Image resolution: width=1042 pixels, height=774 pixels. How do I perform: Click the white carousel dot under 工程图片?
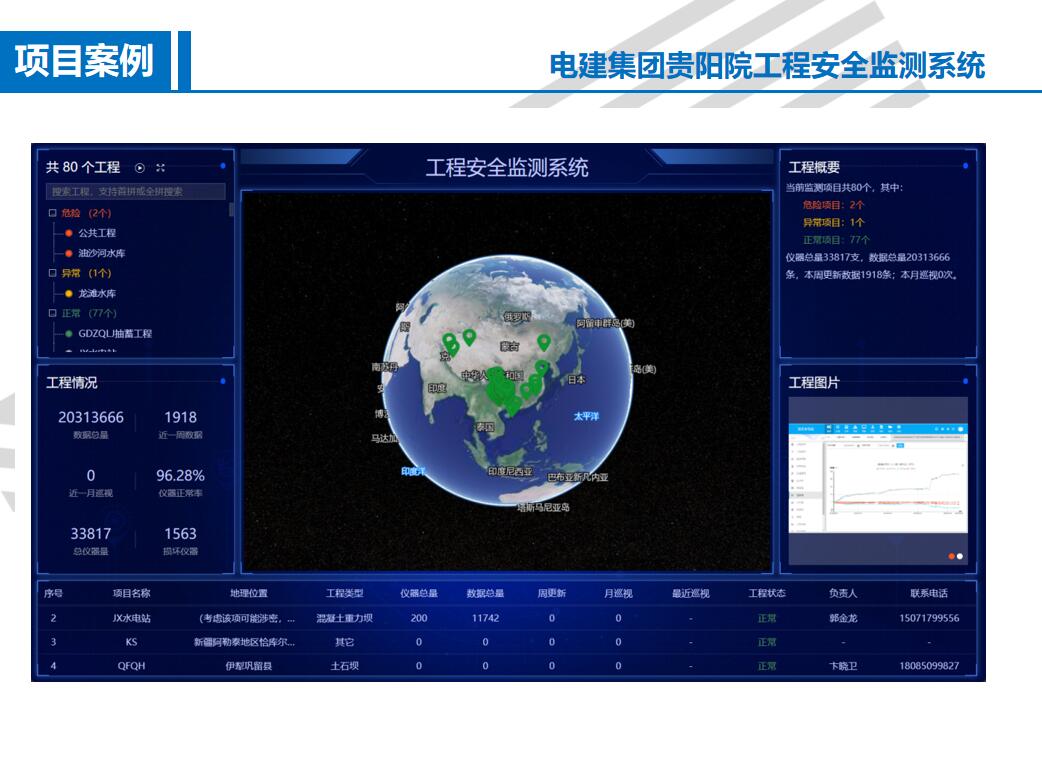[960, 556]
